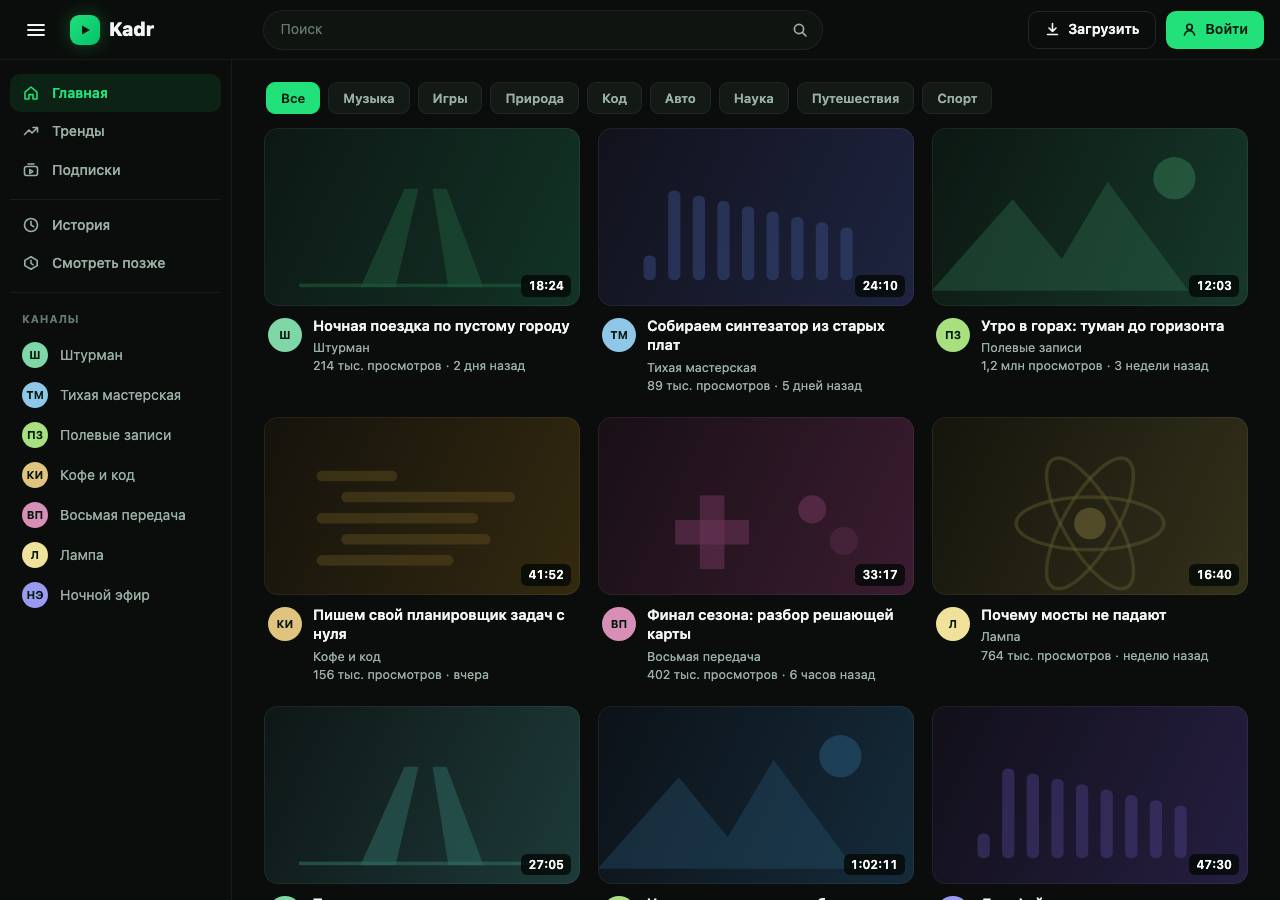1280x900 pixels.
Task: Play the 41:52 code lines thumbnail
Action: click(422, 506)
